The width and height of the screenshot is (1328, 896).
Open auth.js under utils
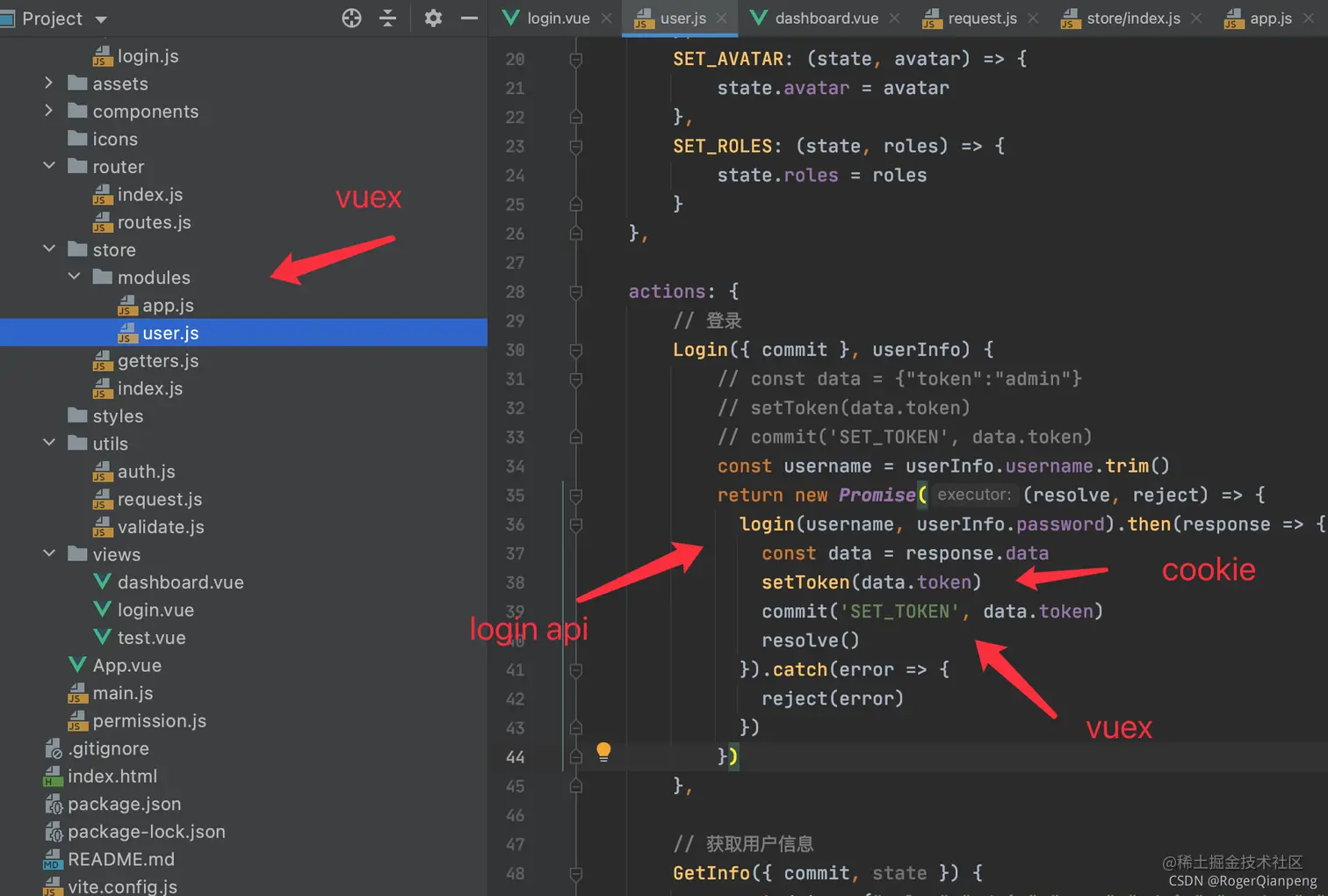click(x=134, y=472)
